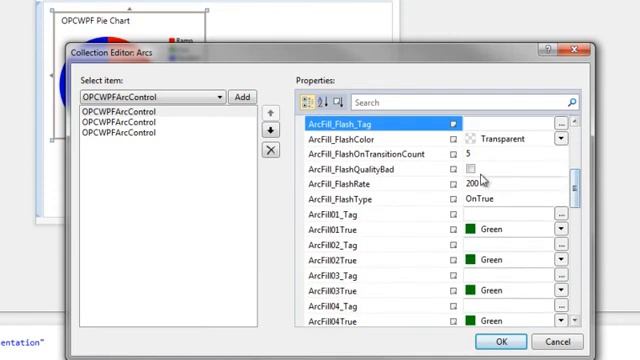This screenshot has width=640, height=360.
Task: Click ArcFill03True property marker square
Action: click(x=453, y=291)
